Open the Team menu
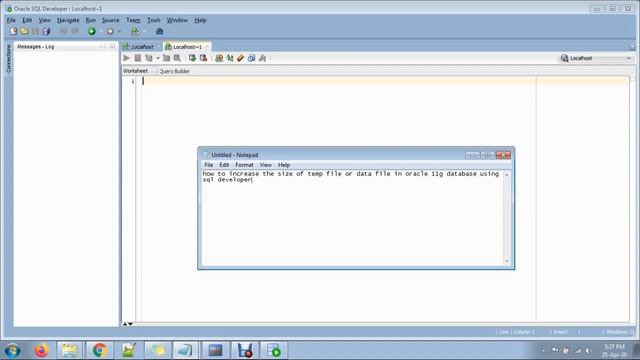This screenshot has height=360, width=640. tap(133, 20)
